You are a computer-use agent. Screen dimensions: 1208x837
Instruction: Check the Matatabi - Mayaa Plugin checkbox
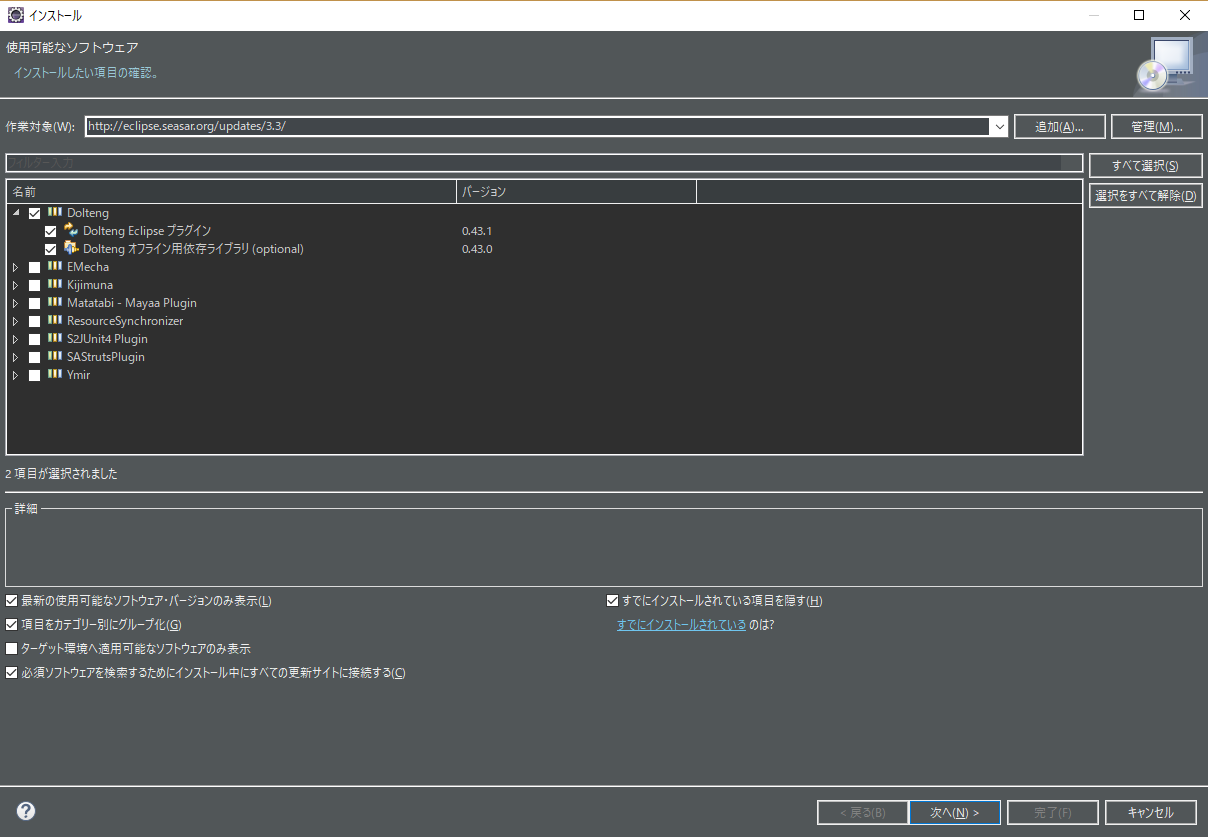35,303
